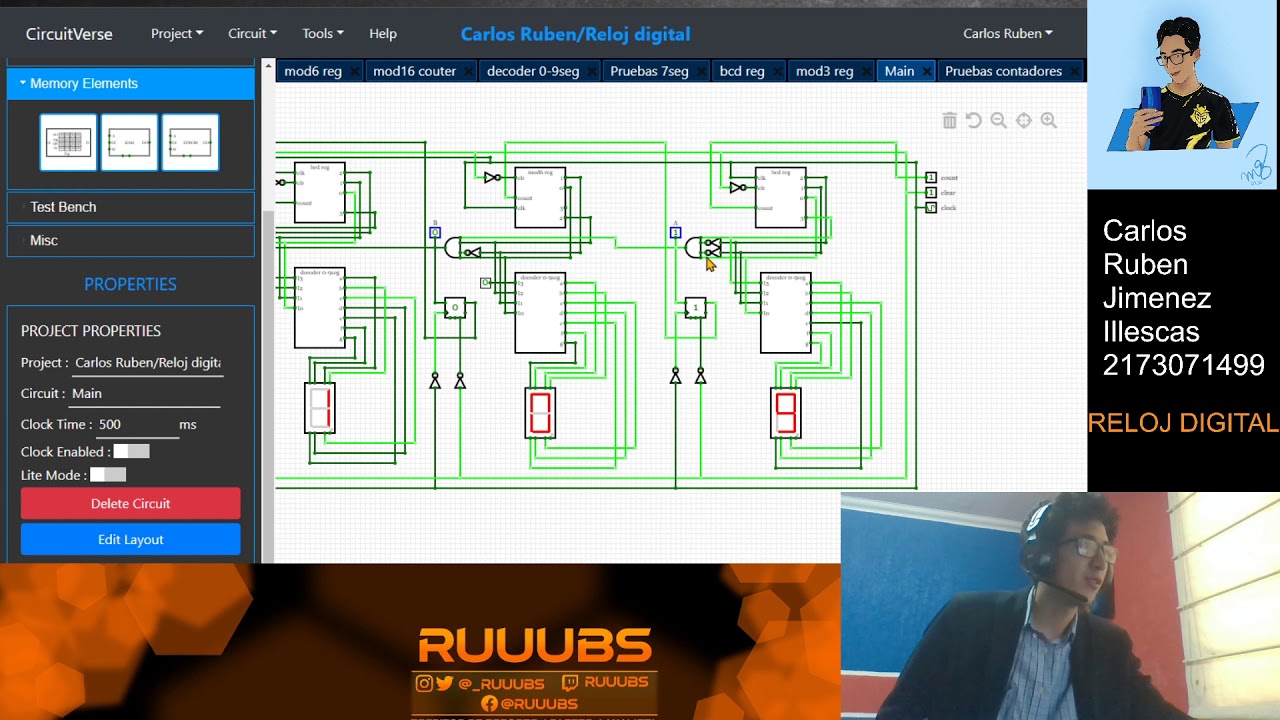Select the EEPROM memory element
1280x720 pixels.
[190, 142]
